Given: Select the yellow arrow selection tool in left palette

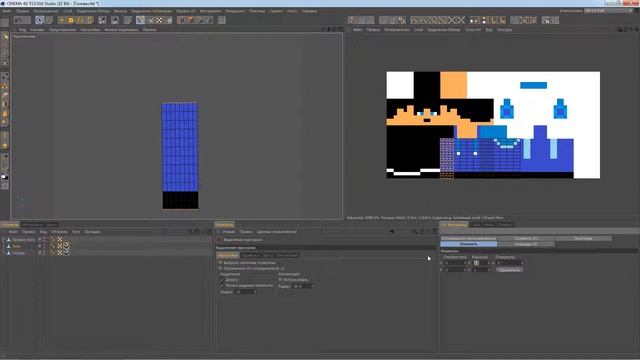Looking at the screenshot, I should (x=5, y=36).
